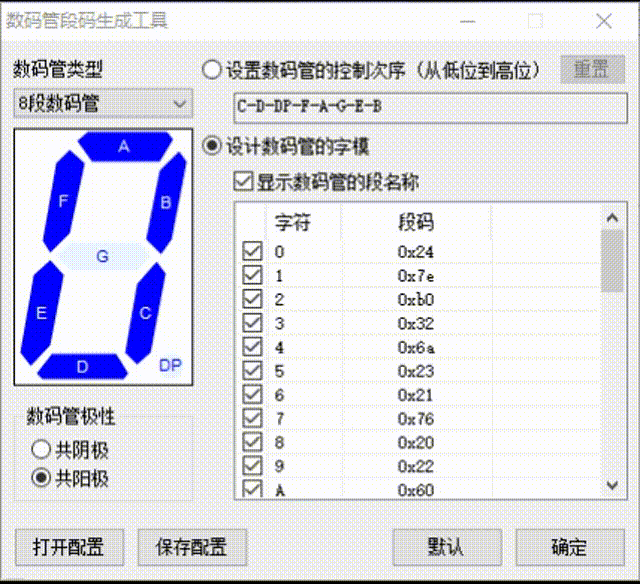
Task: Close the 数码管段码生成工具 window
Action: (604, 21)
